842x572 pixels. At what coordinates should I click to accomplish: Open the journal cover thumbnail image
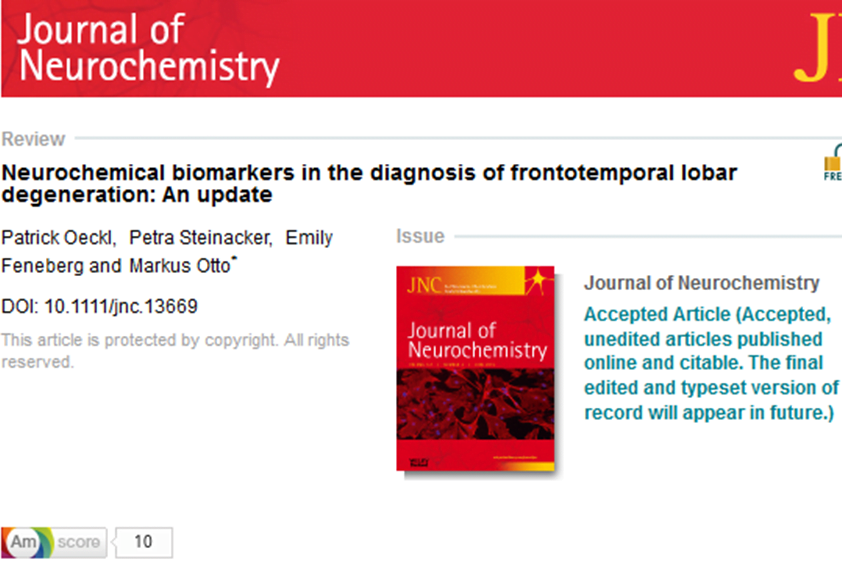coord(475,369)
